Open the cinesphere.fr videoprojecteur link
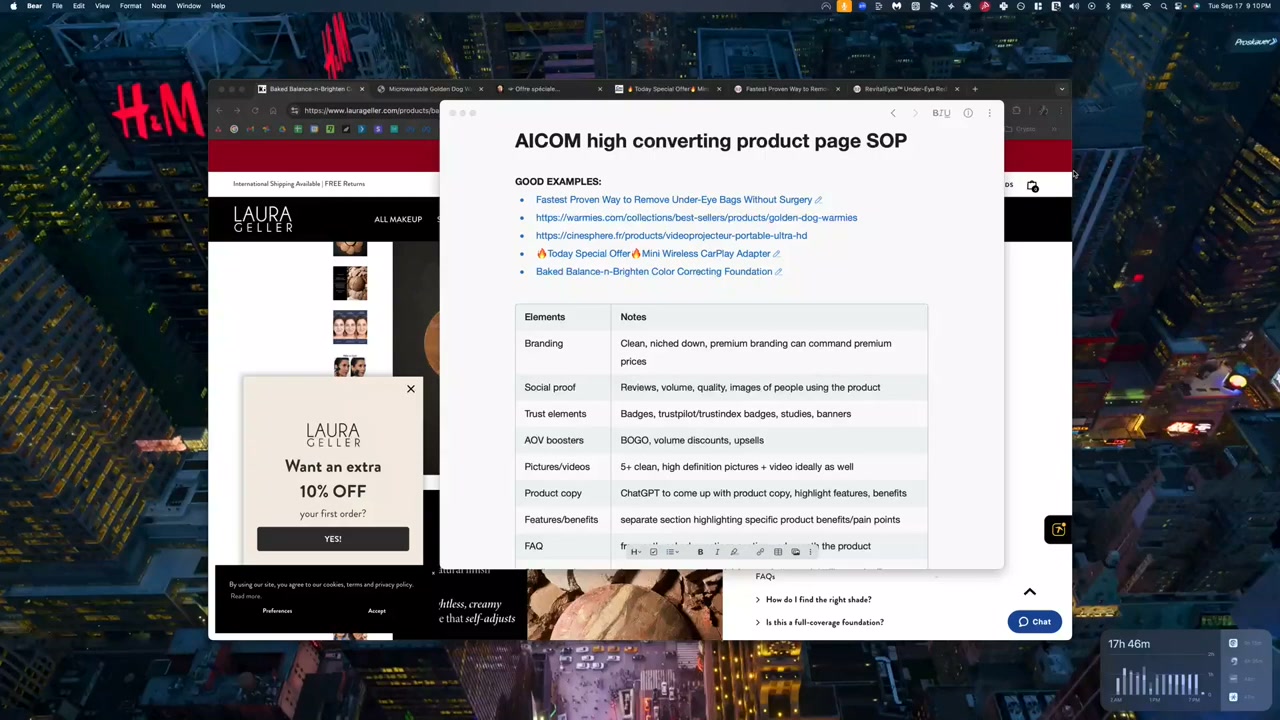 point(671,236)
